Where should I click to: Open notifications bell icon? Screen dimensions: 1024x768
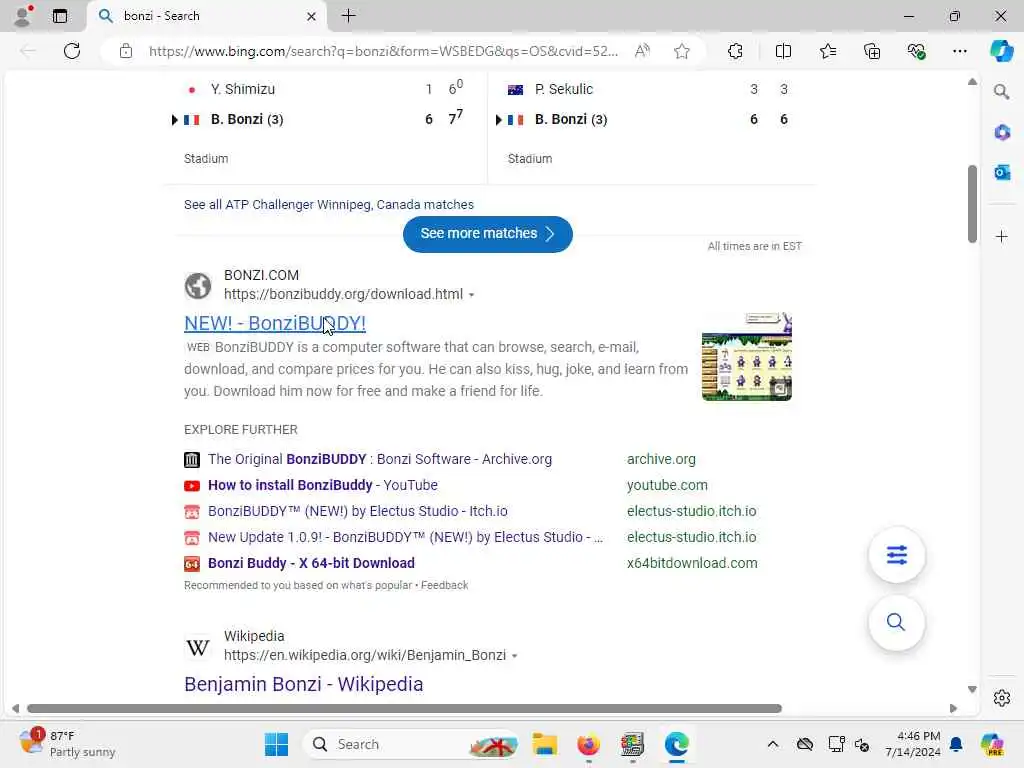pos(956,744)
